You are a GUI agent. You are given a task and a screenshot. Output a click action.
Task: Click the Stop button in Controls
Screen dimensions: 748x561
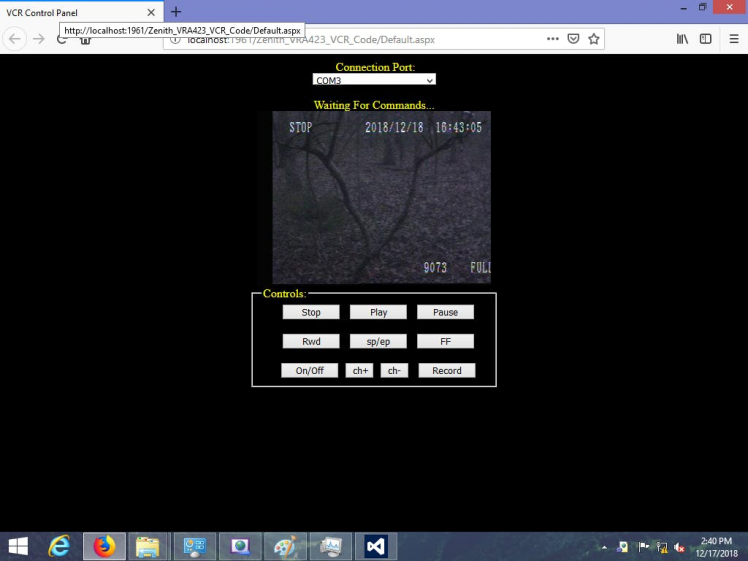coord(311,312)
